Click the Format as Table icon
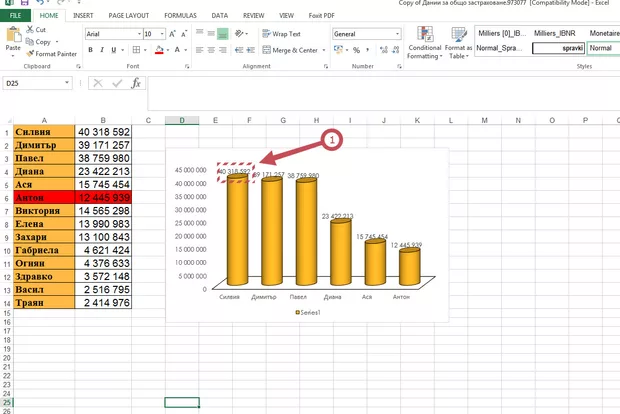This screenshot has height=414, width=620. (x=459, y=46)
